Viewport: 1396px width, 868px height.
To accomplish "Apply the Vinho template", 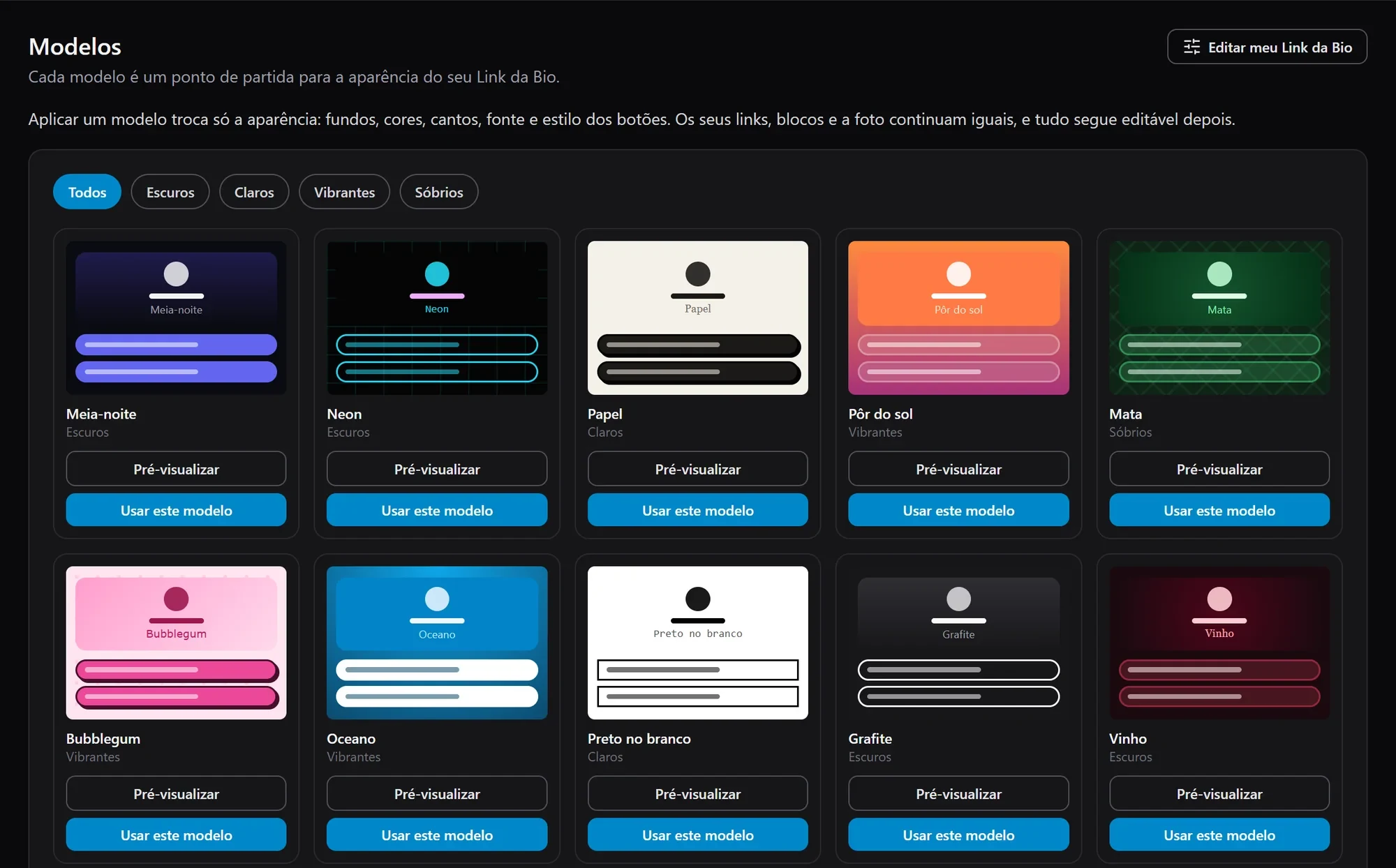I will [1219, 835].
